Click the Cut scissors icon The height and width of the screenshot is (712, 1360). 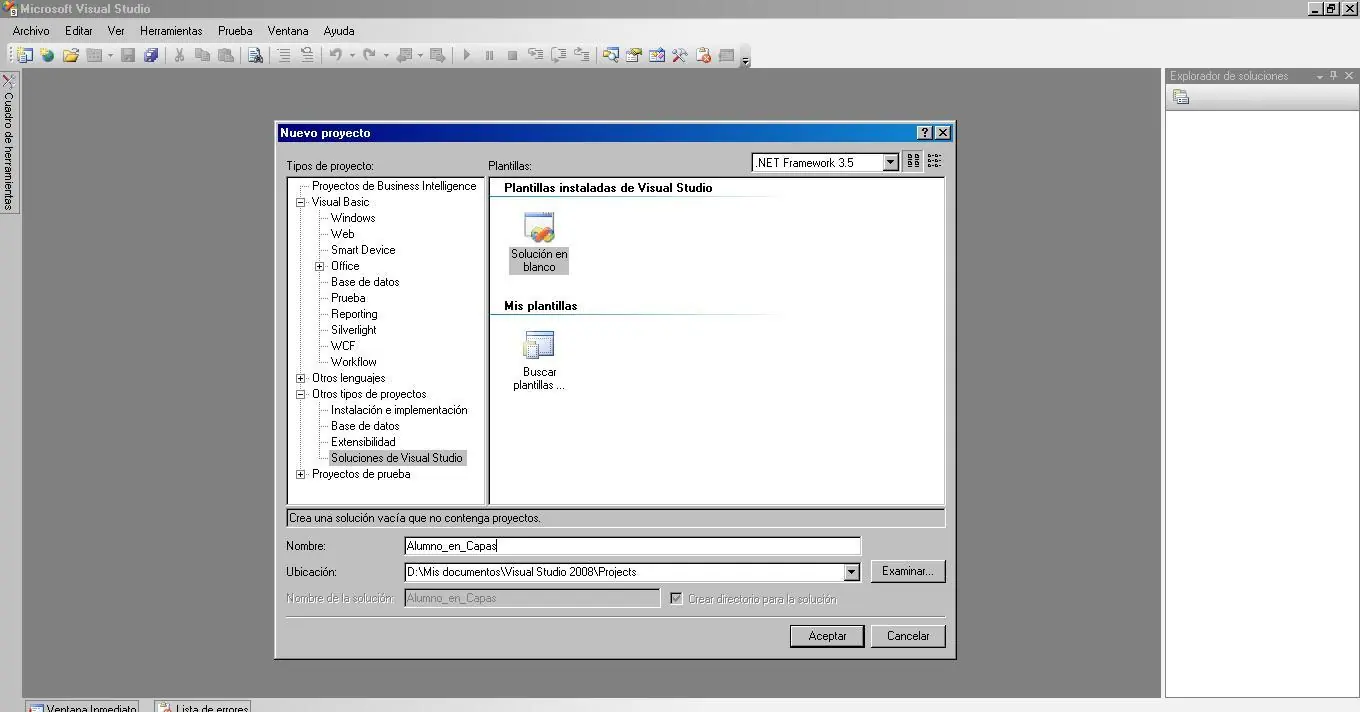coord(179,55)
